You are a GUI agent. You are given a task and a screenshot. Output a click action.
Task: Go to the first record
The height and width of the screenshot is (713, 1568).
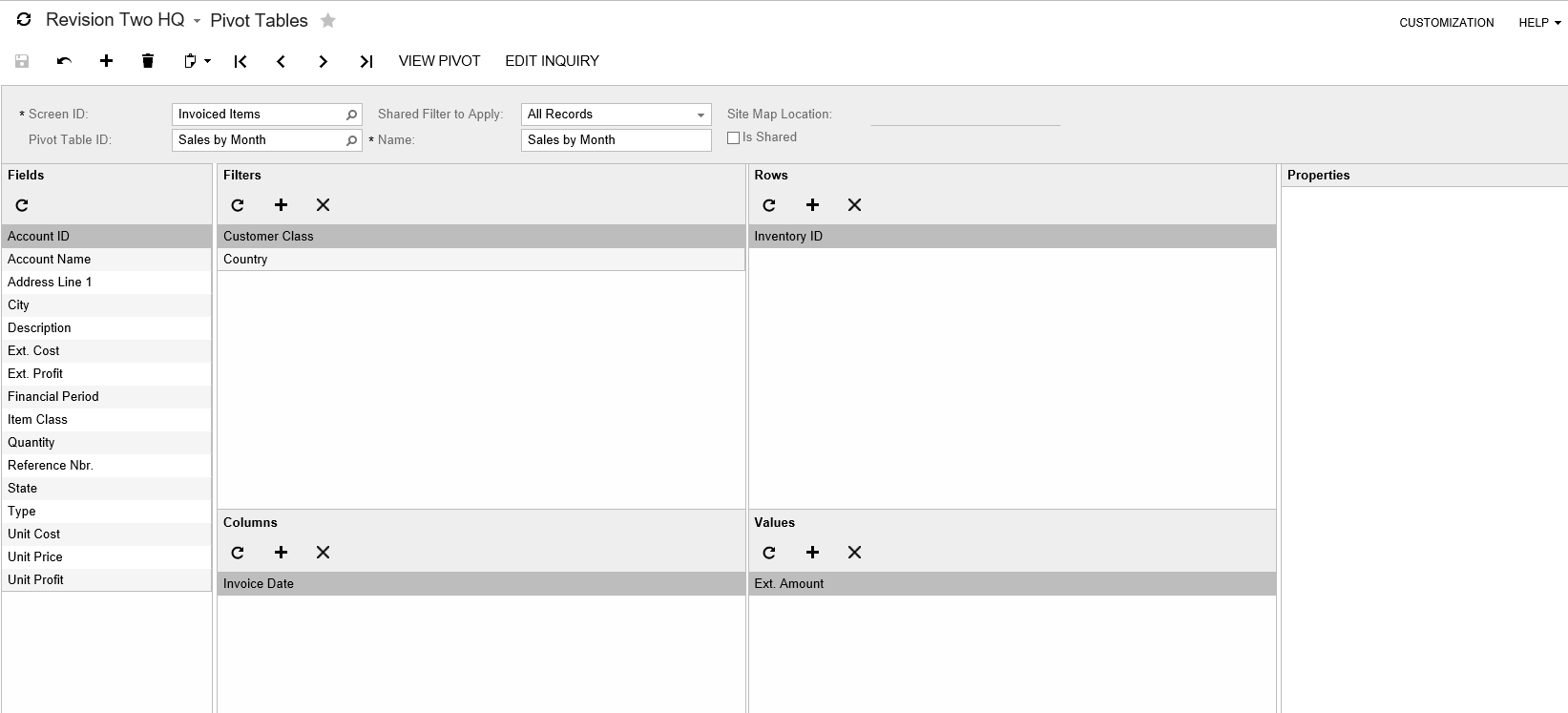point(240,61)
